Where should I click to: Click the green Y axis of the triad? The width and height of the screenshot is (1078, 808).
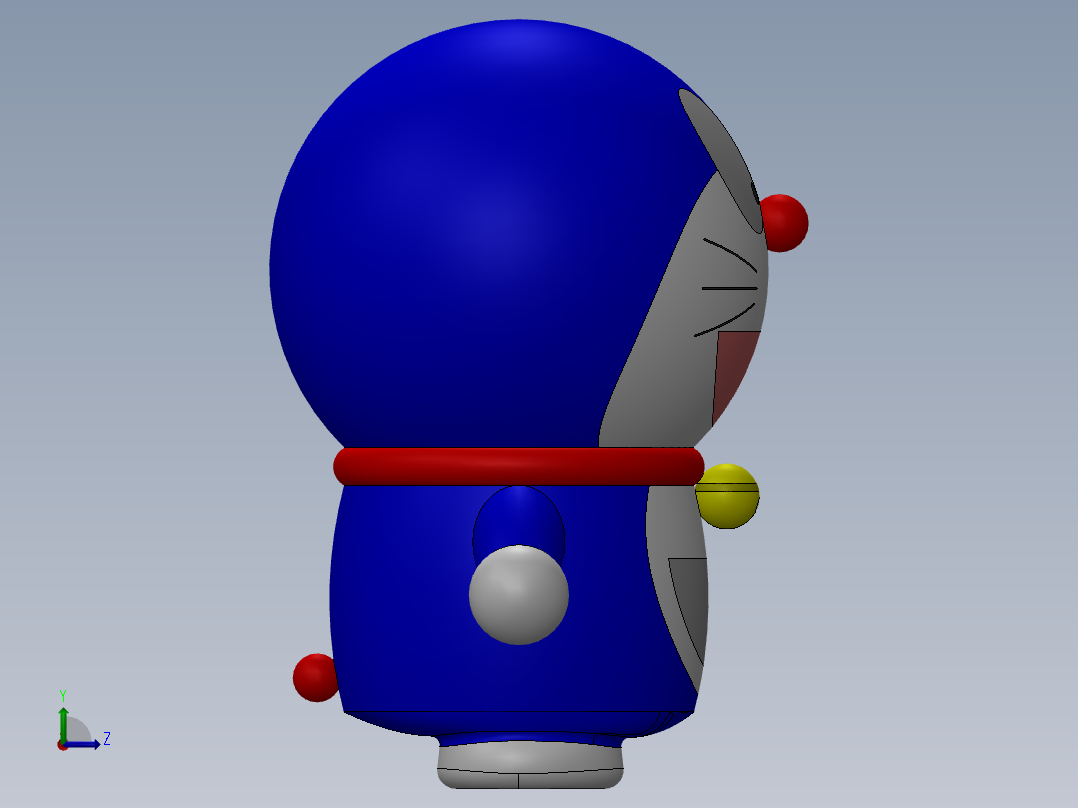[63, 724]
